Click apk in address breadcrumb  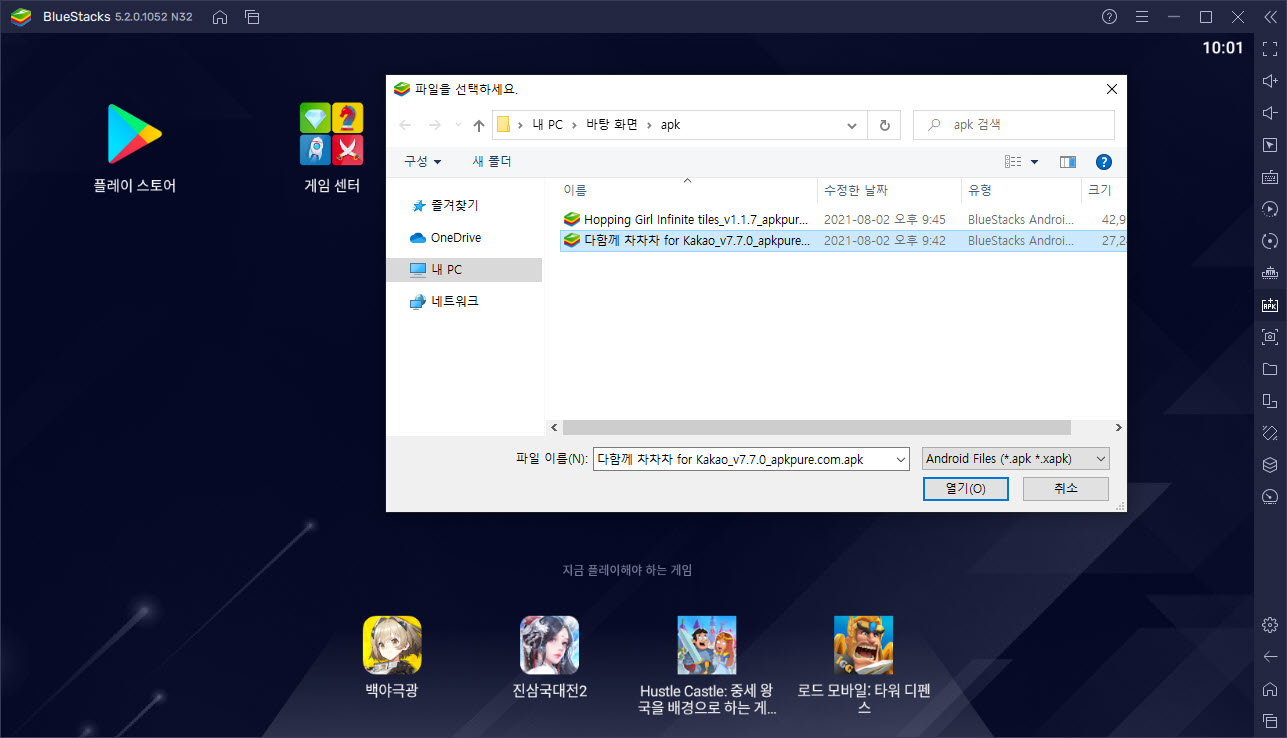670,125
